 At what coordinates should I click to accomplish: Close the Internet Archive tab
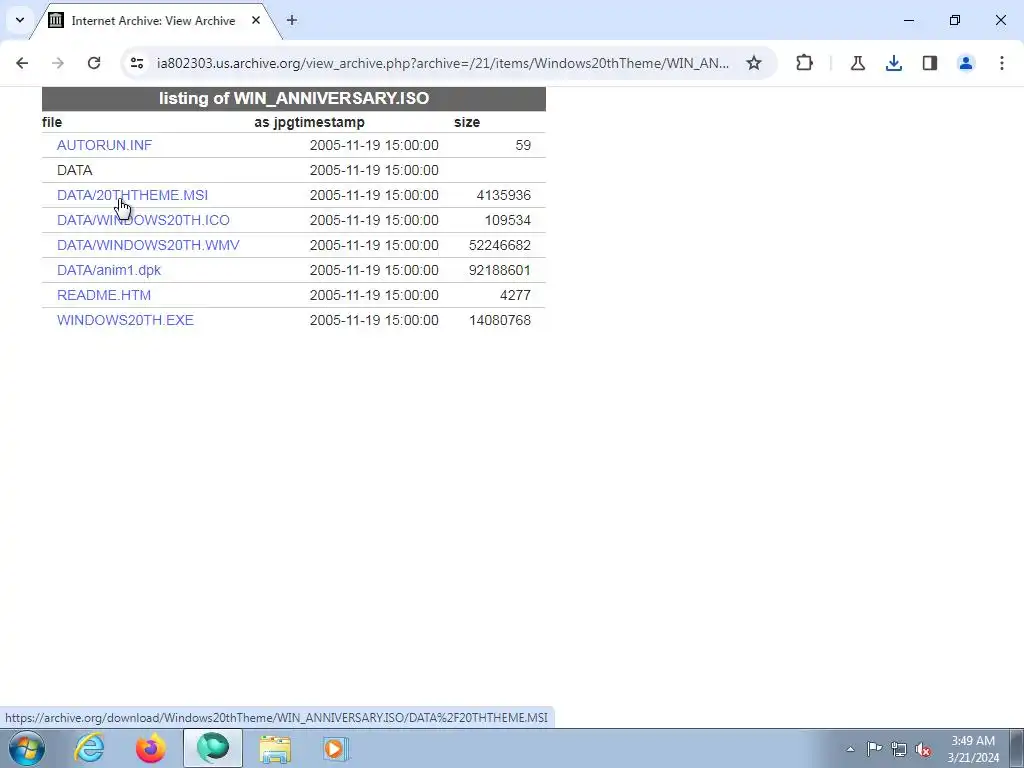[x=256, y=20]
